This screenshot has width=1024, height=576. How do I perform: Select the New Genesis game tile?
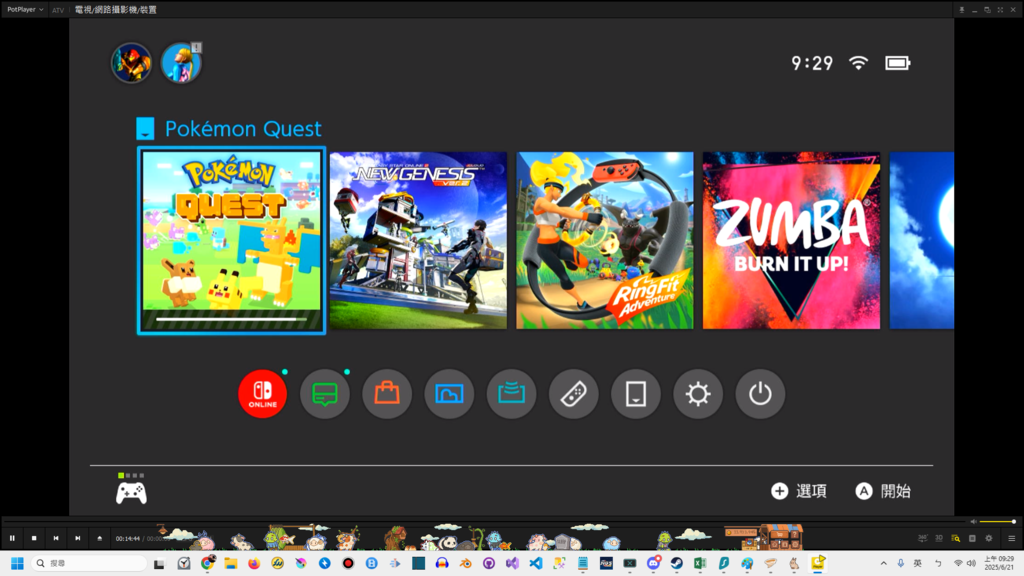click(418, 240)
